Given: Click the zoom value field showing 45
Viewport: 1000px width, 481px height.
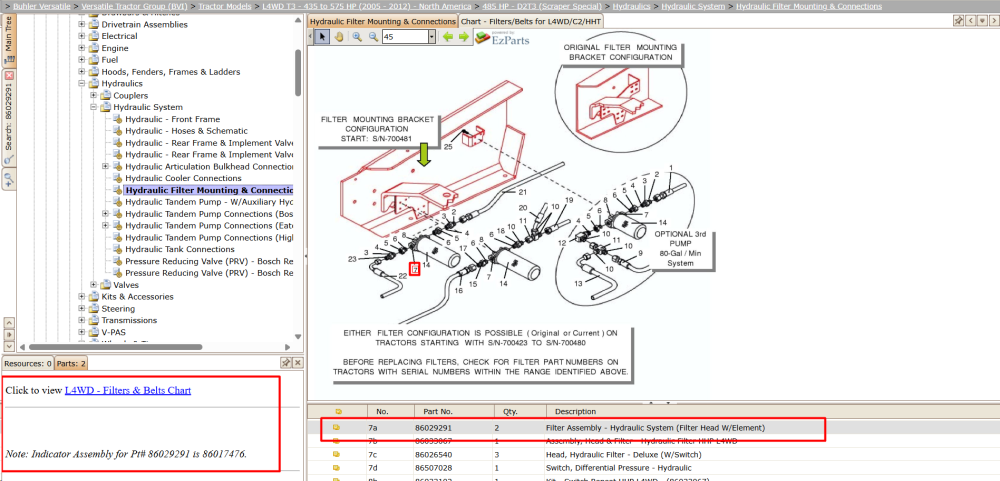Looking at the screenshot, I should 405,37.
